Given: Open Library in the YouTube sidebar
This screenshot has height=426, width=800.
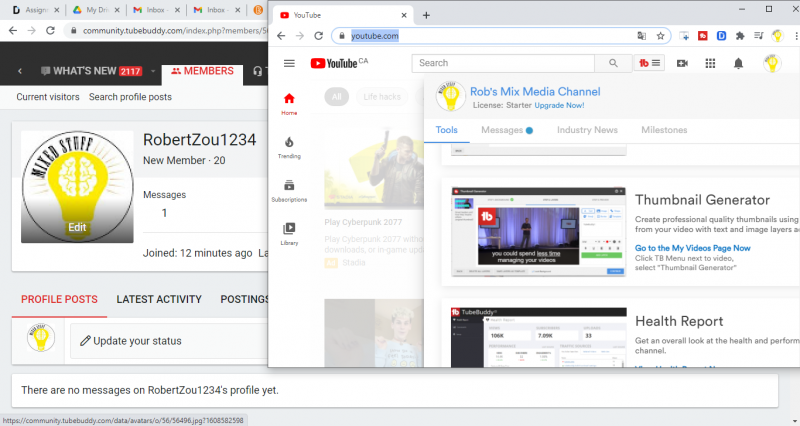Looking at the screenshot, I should tap(289, 233).
